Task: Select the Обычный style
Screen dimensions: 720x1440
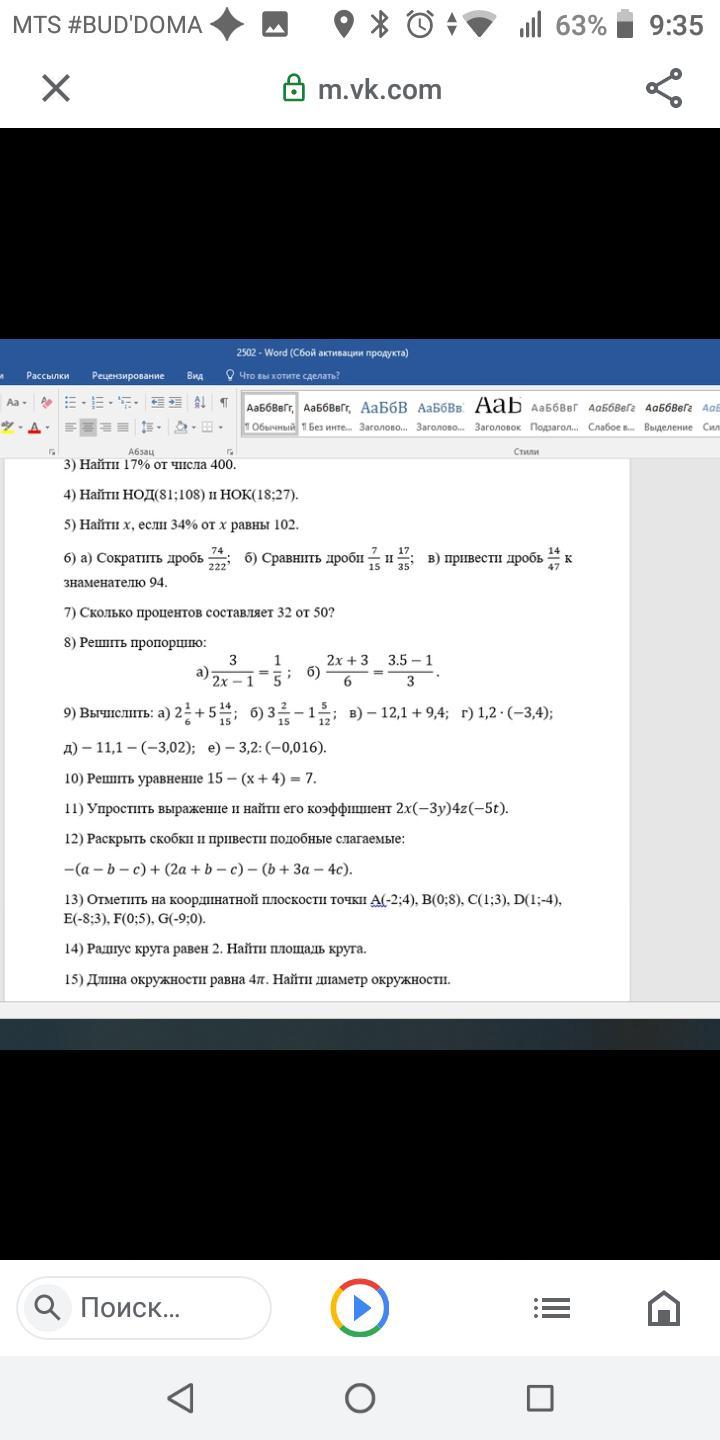Action: (270, 416)
